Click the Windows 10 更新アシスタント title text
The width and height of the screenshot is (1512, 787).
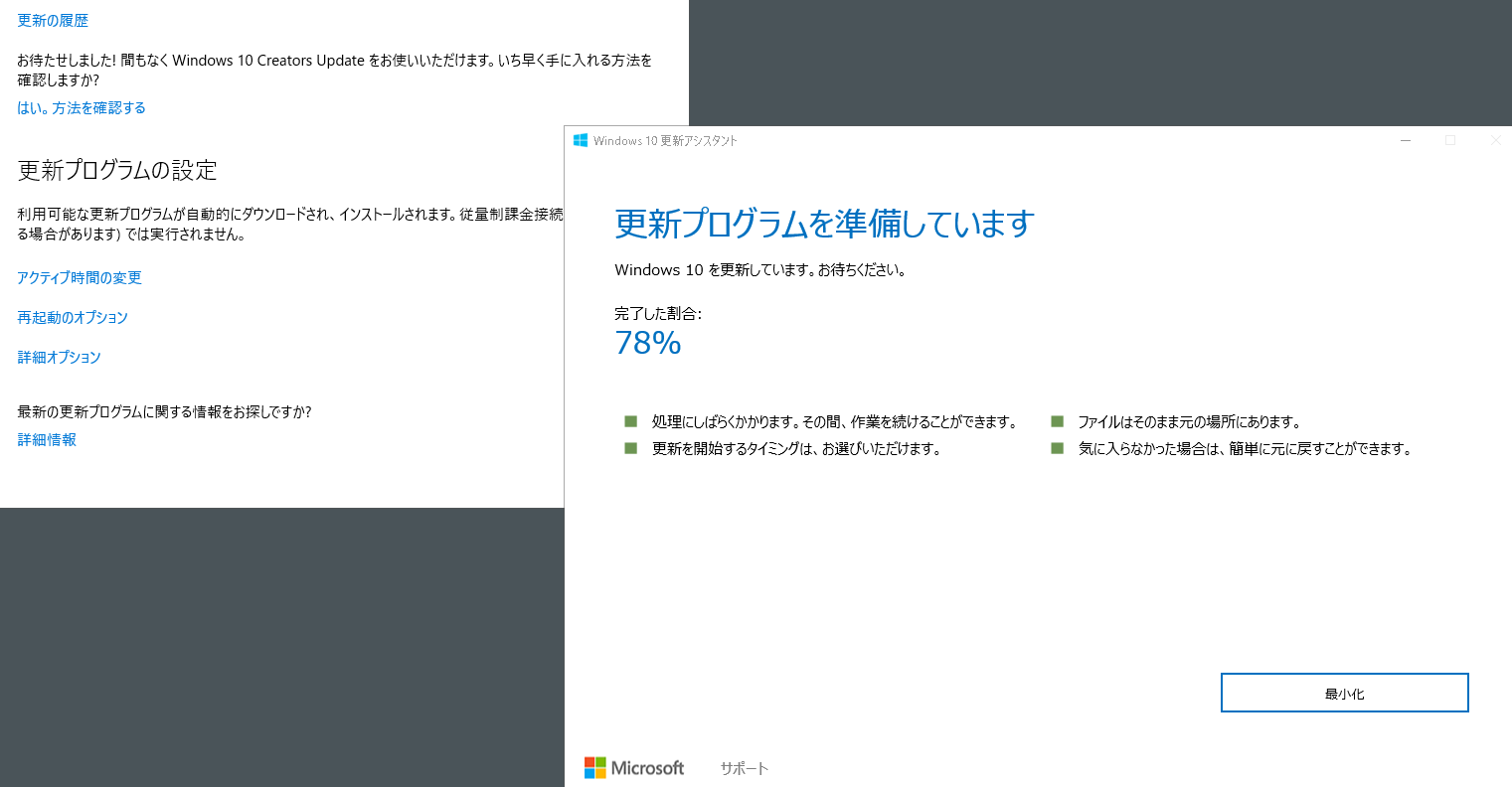(x=665, y=141)
